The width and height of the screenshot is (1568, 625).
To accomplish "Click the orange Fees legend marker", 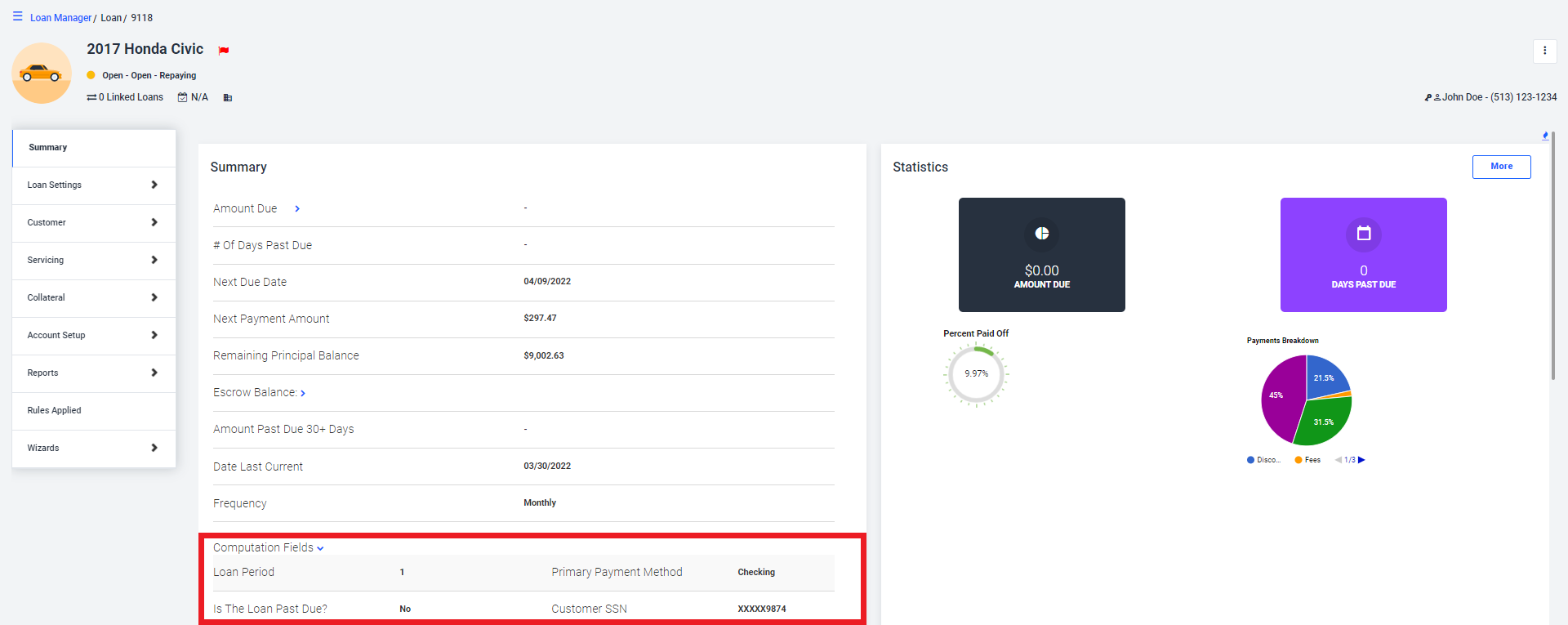I will [1298, 460].
